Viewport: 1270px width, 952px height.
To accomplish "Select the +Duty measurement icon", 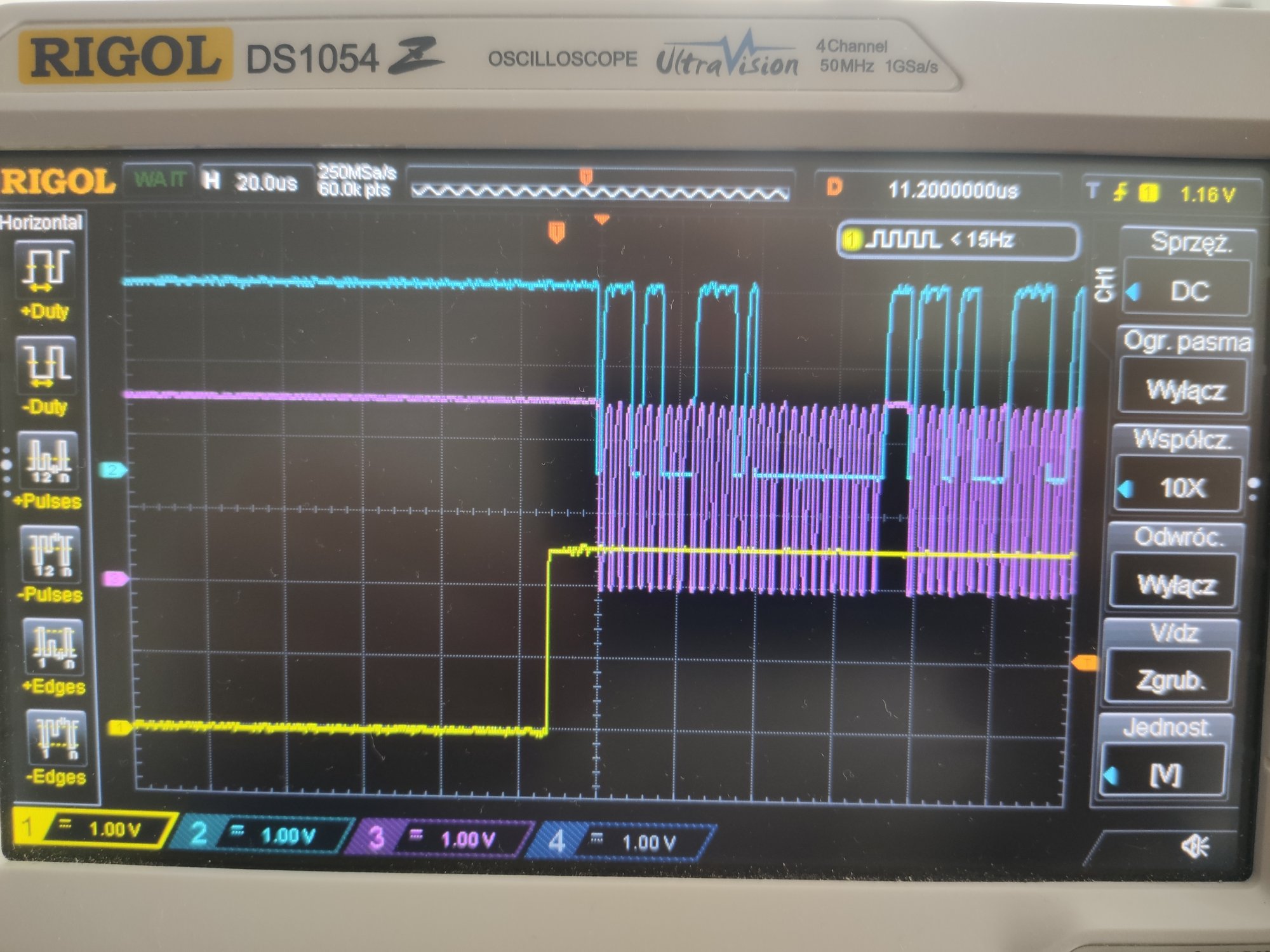I will coord(46,271).
